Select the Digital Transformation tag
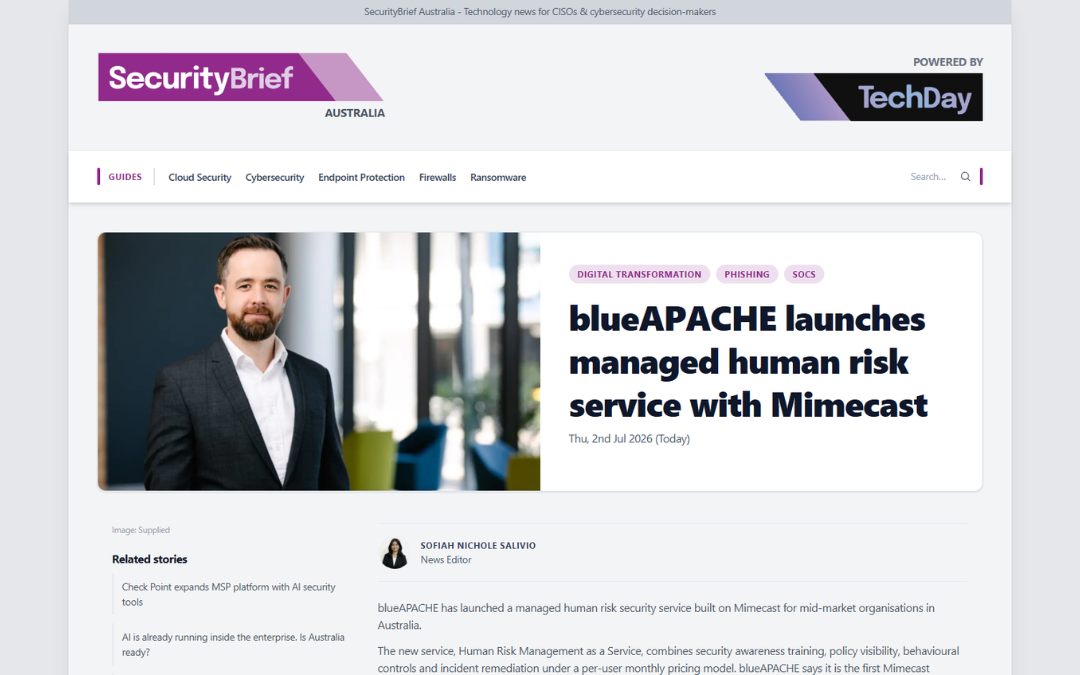The image size is (1080, 675). coord(639,274)
